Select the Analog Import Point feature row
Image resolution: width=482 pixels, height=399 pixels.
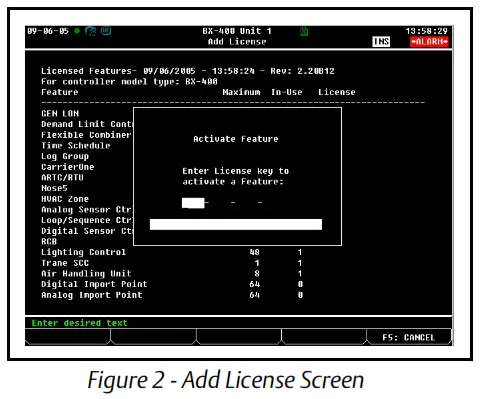(172, 295)
